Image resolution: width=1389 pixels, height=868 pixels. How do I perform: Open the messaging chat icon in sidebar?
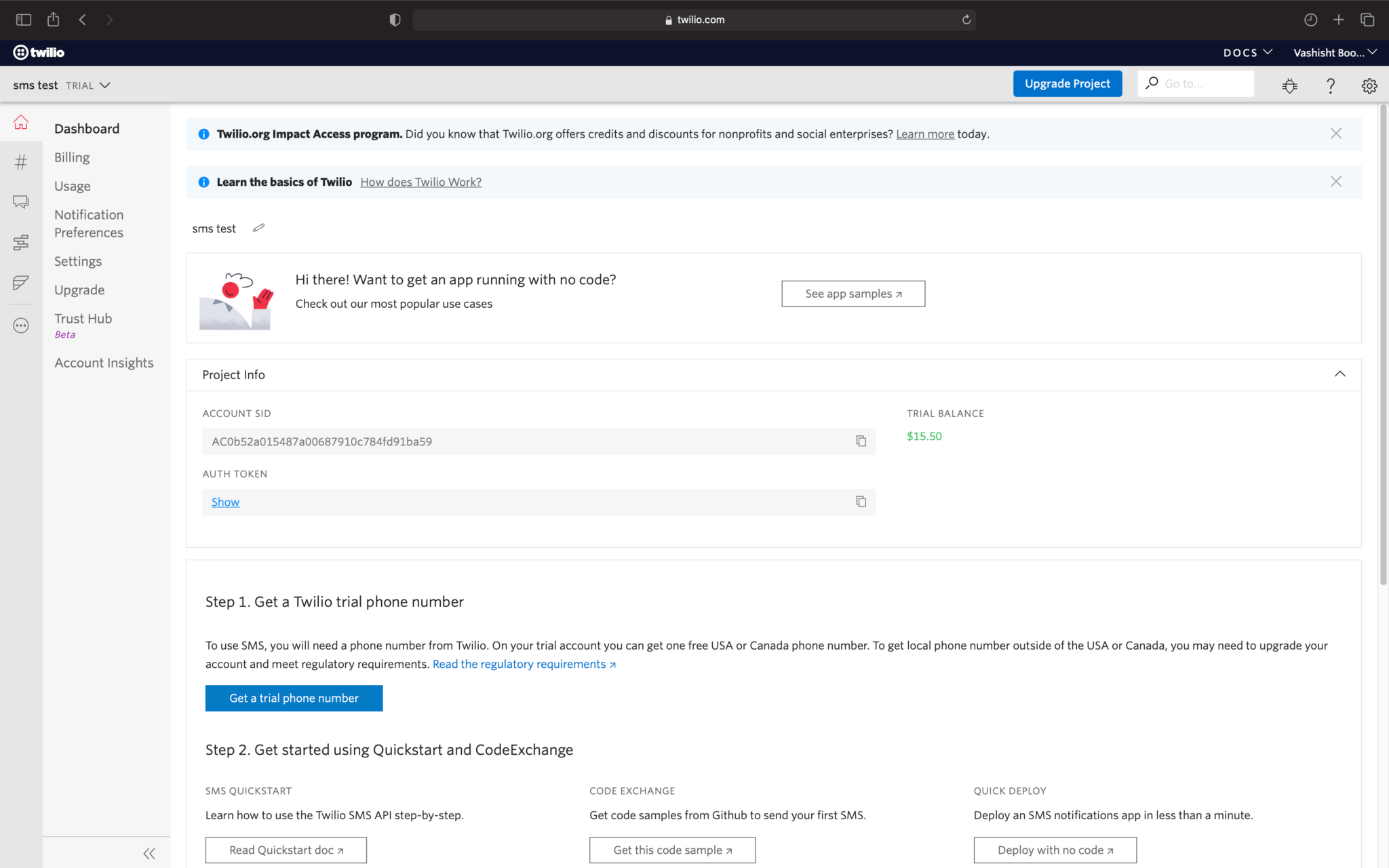[21, 202]
